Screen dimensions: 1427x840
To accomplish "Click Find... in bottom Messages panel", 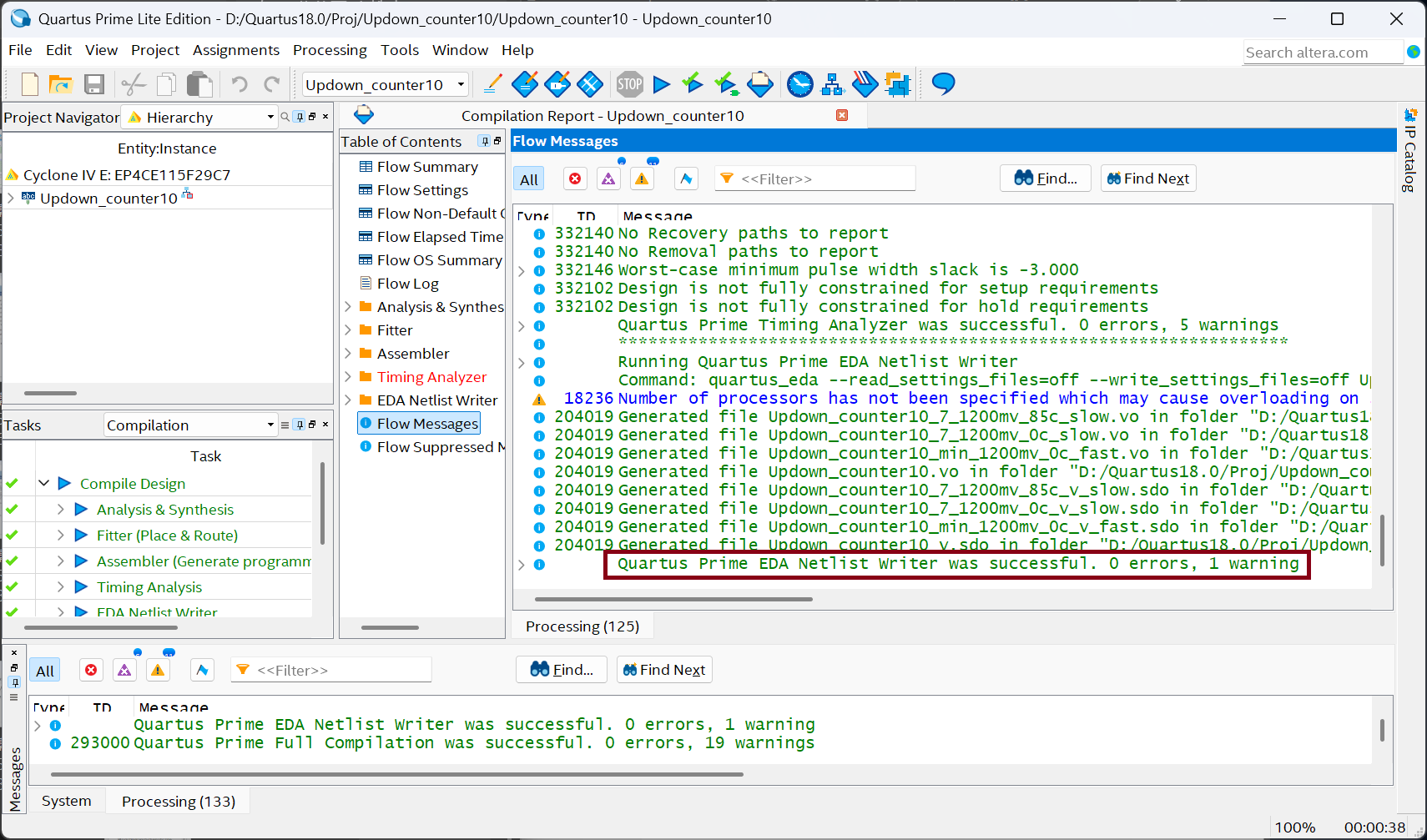I will (562, 669).
